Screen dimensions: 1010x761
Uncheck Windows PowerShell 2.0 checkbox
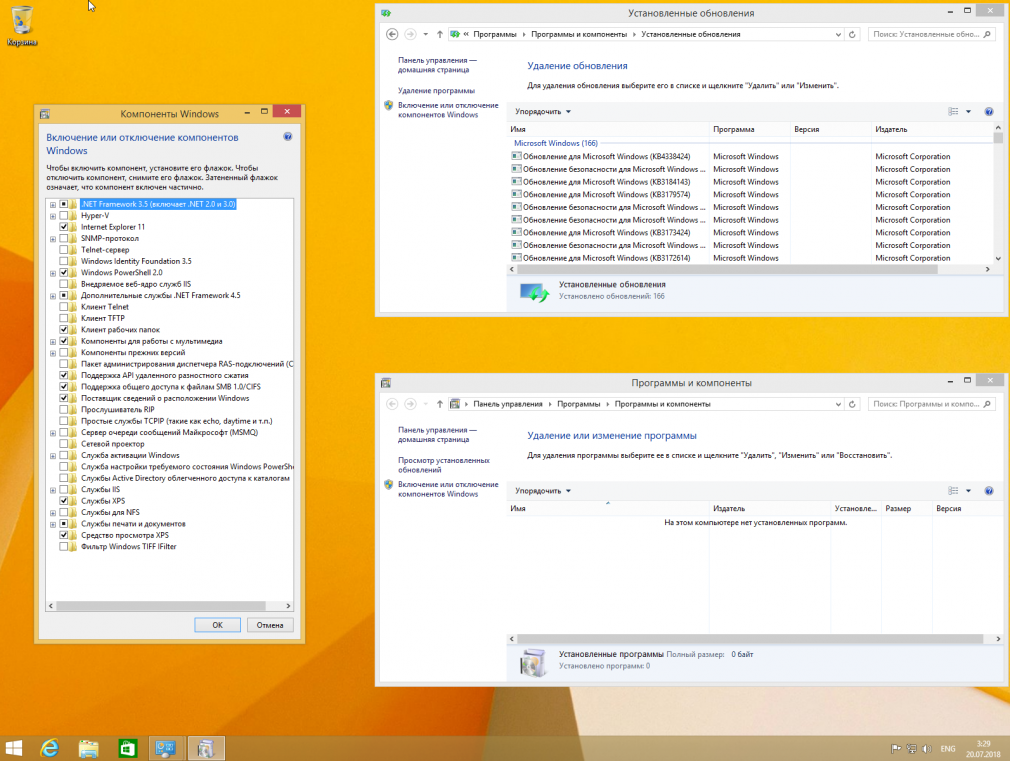tap(64, 273)
